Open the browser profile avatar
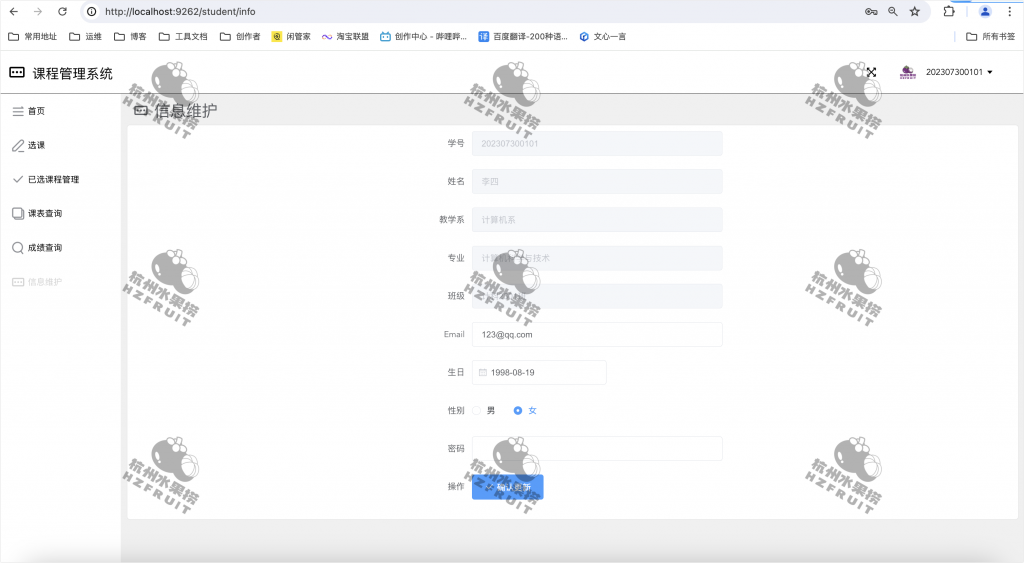1024x563 pixels. [985, 12]
